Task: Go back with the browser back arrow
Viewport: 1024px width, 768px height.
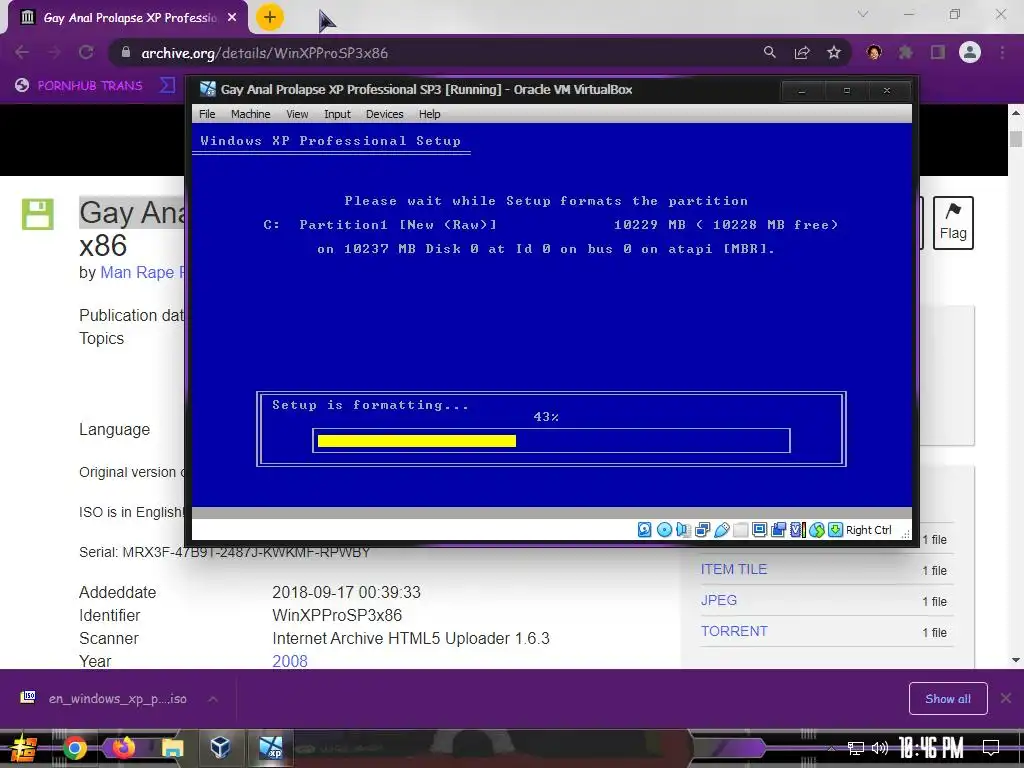Action: [22, 52]
